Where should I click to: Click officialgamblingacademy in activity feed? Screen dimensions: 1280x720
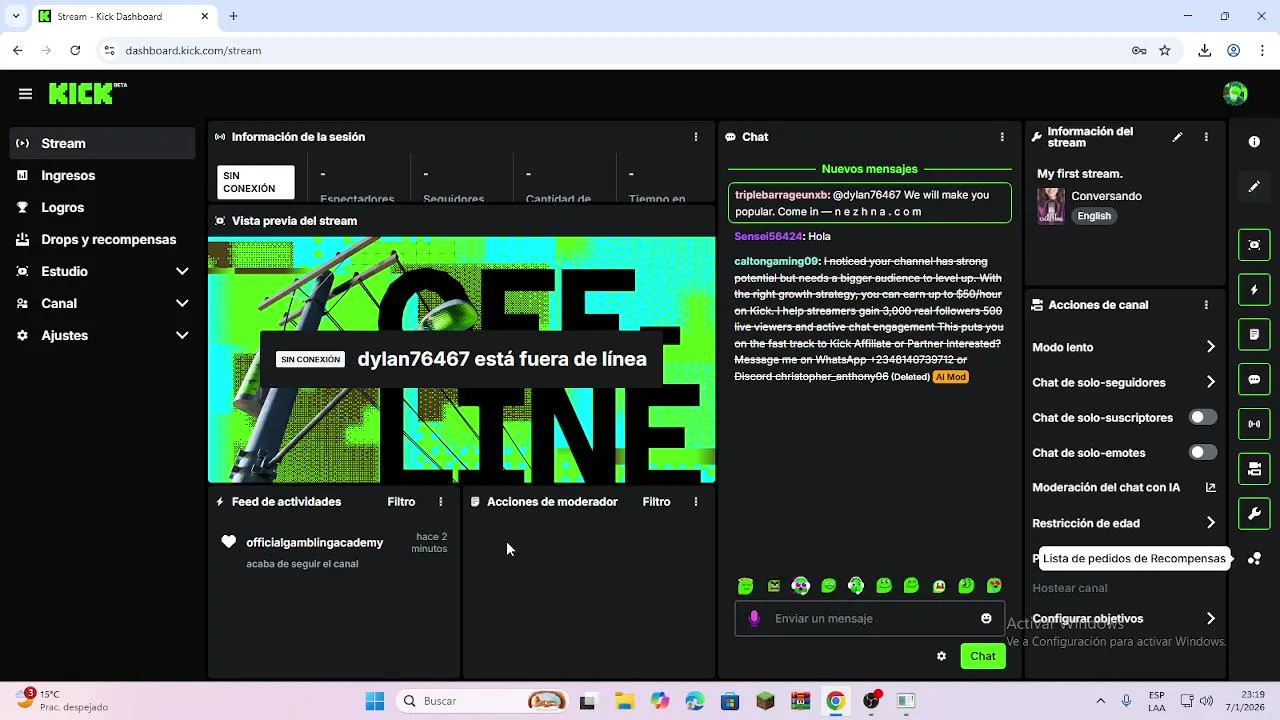coord(315,543)
